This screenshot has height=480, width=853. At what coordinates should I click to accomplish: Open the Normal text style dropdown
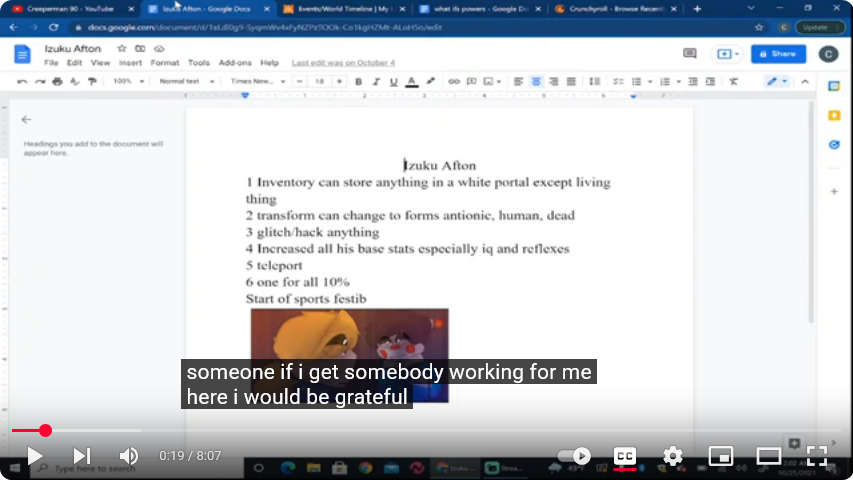pos(186,82)
